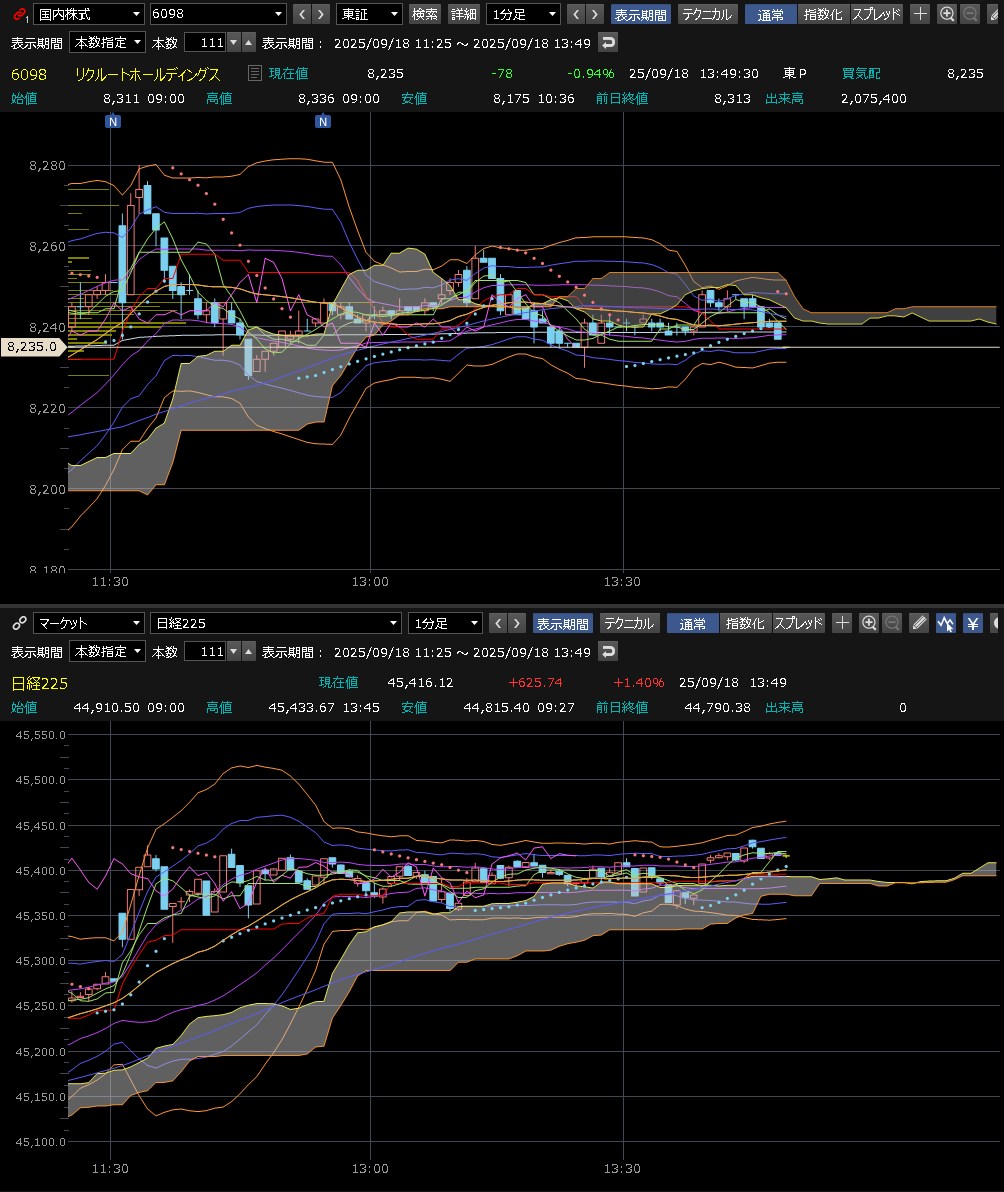Reset display period in the top chart

tap(608, 43)
